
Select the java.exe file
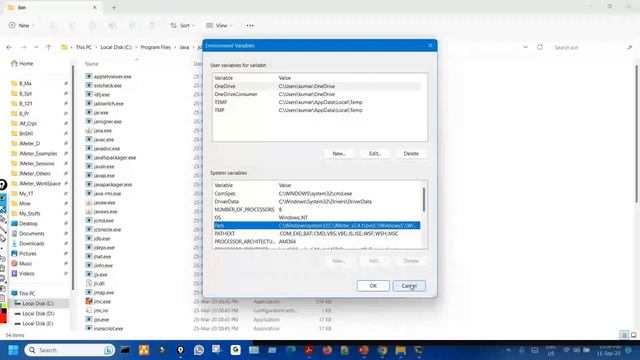[x=102, y=131]
